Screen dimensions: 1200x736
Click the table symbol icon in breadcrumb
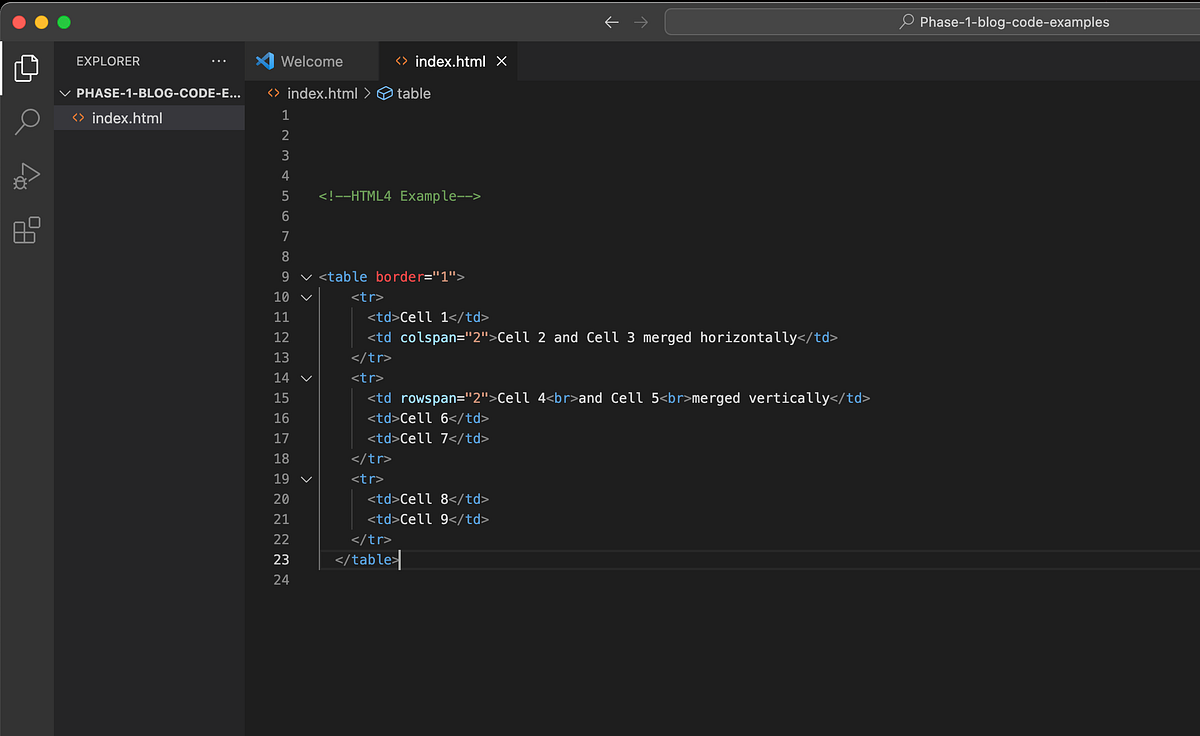coord(385,93)
